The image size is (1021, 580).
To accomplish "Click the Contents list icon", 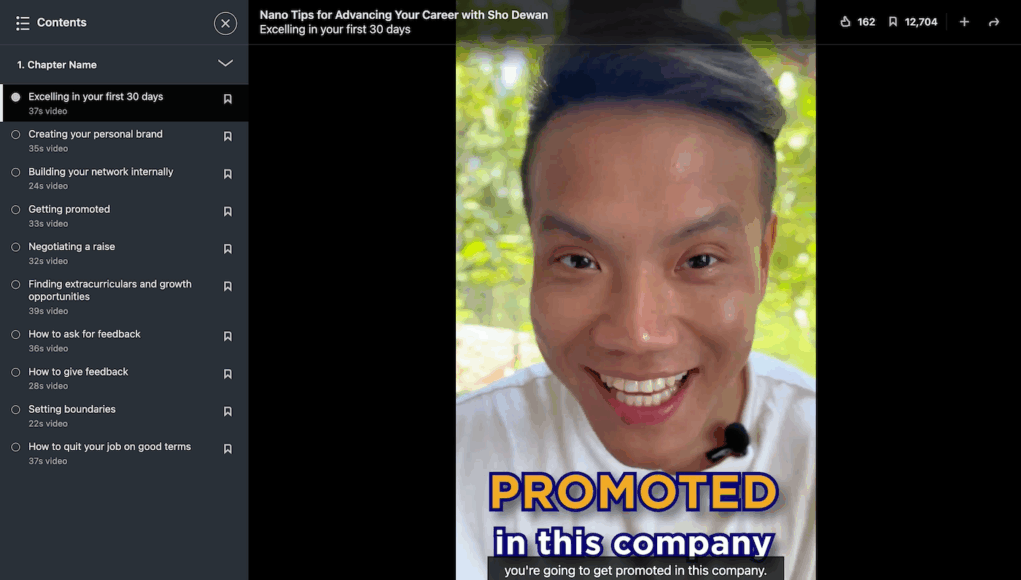I will pyautogui.click(x=23, y=23).
